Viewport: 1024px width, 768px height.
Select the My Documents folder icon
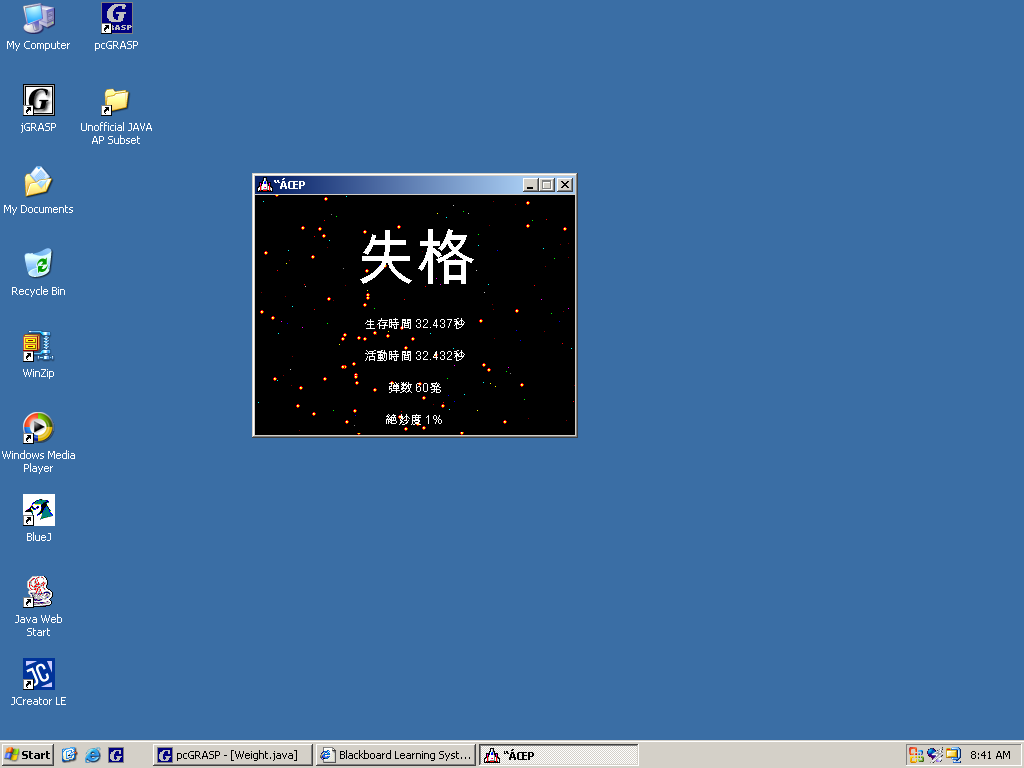coord(38,183)
